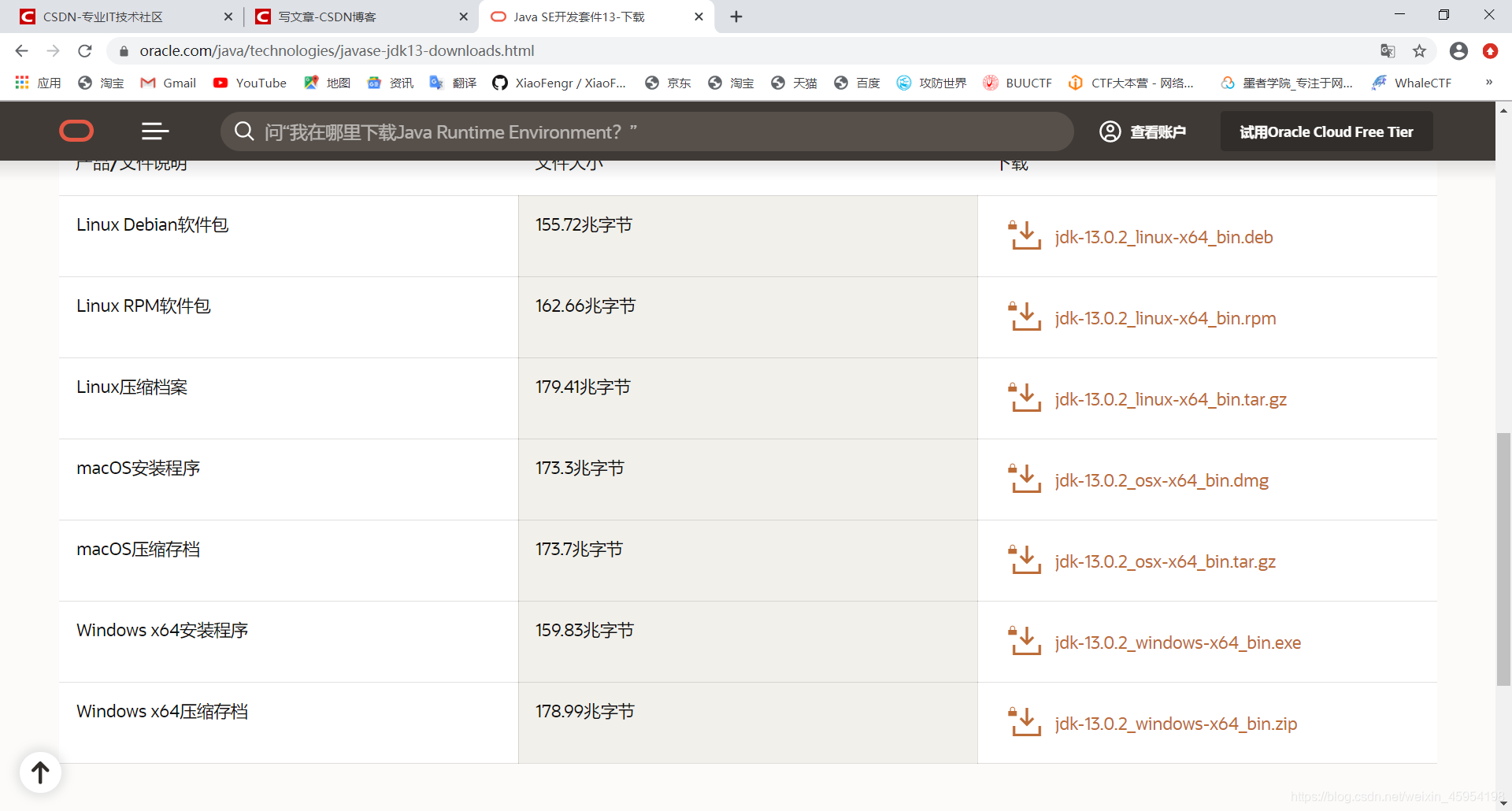Open the 天猫 bookmark
1512x811 pixels.
tap(794, 83)
